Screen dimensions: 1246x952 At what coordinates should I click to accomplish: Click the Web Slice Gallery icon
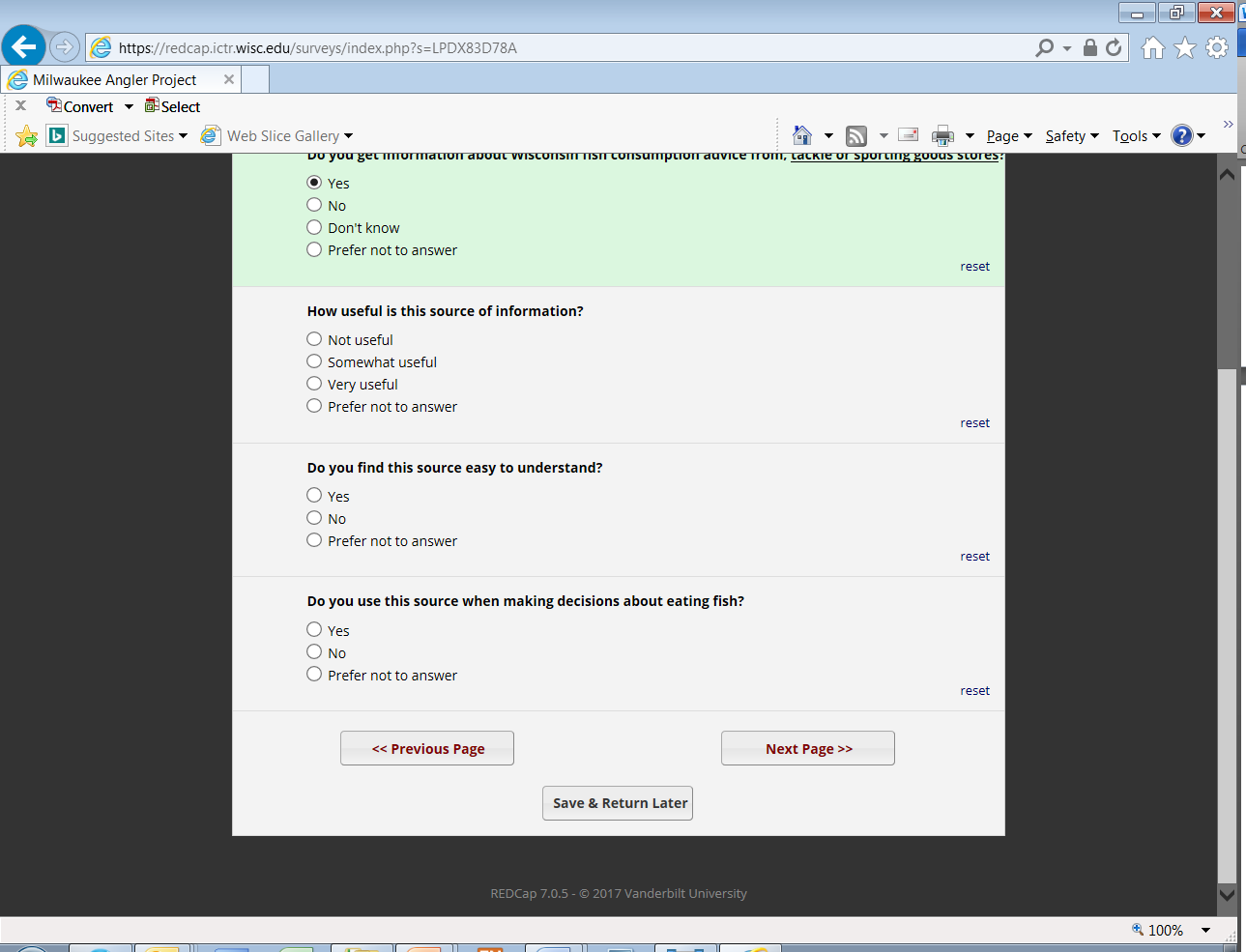(211, 135)
